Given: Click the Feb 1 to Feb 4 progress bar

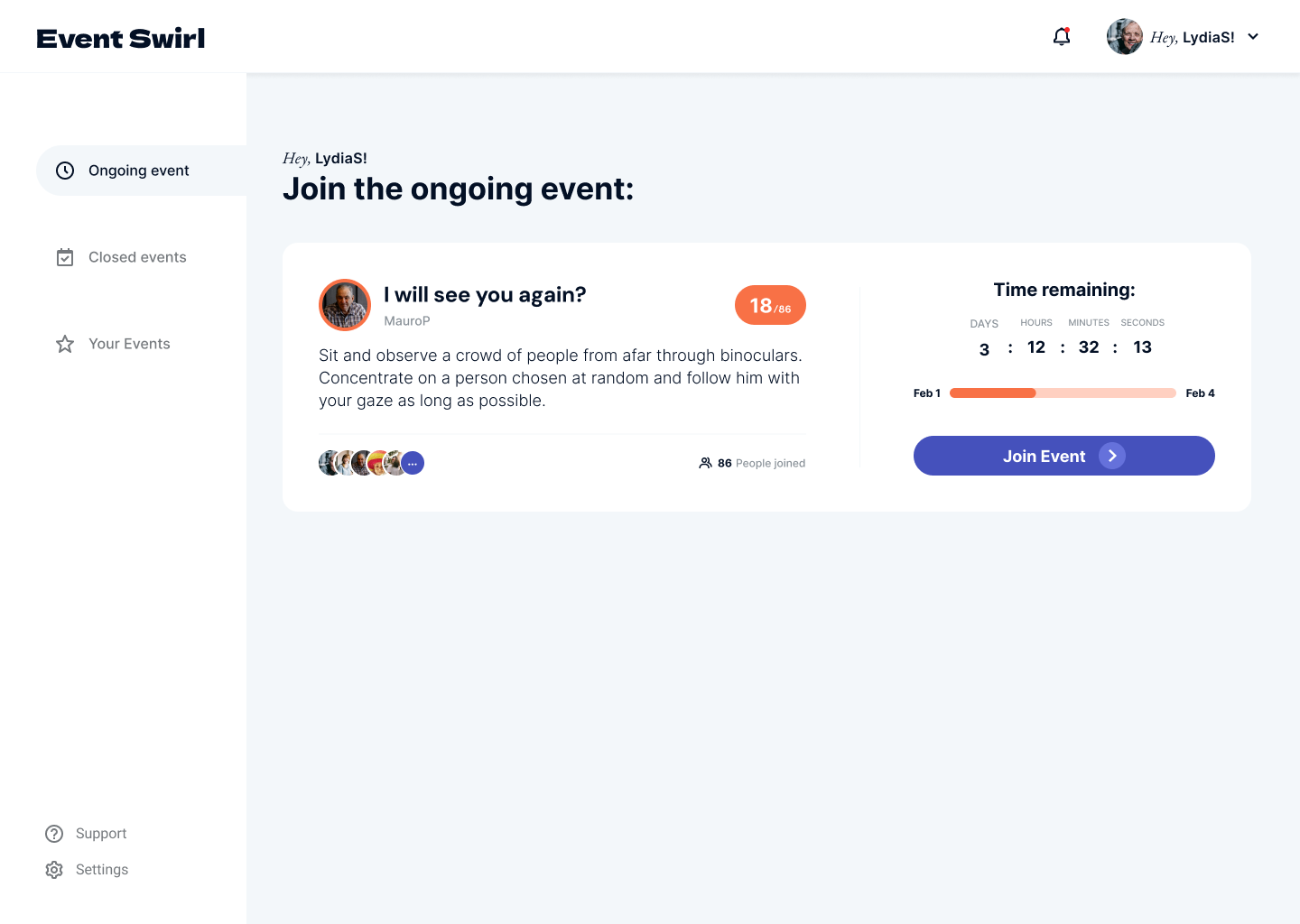Looking at the screenshot, I should (x=1063, y=393).
